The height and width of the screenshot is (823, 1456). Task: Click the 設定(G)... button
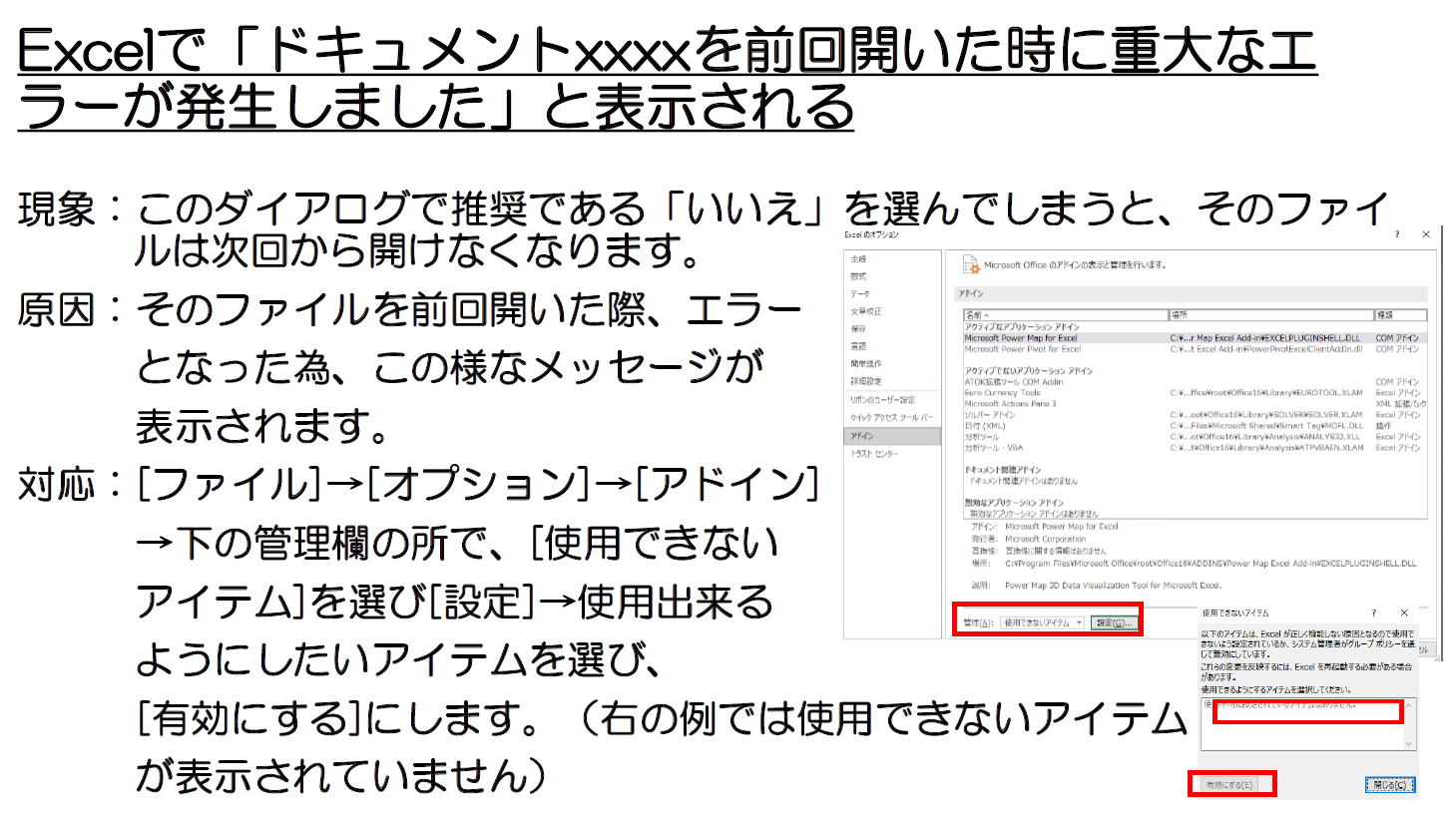pyautogui.click(x=1114, y=622)
